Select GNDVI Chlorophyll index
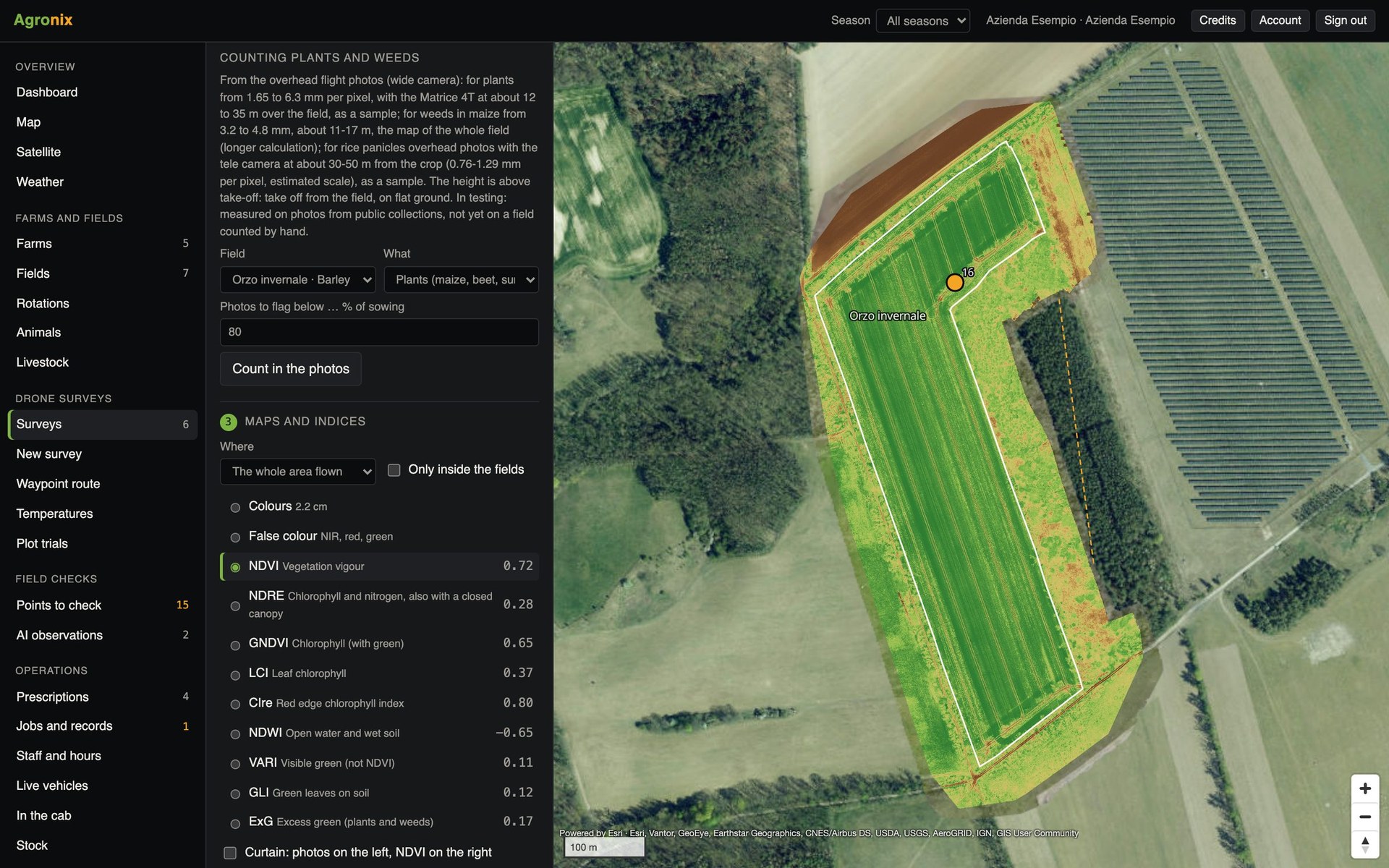This screenshot has height=868, width=1389. point(379,643)
